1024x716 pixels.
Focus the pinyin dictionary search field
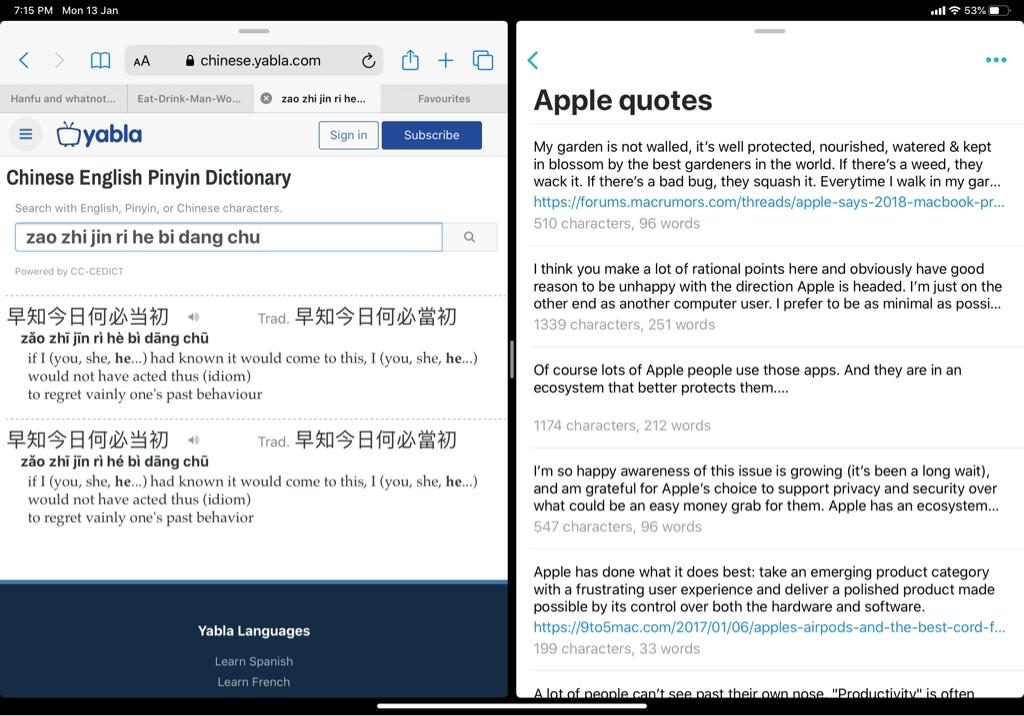coord(229,237)
